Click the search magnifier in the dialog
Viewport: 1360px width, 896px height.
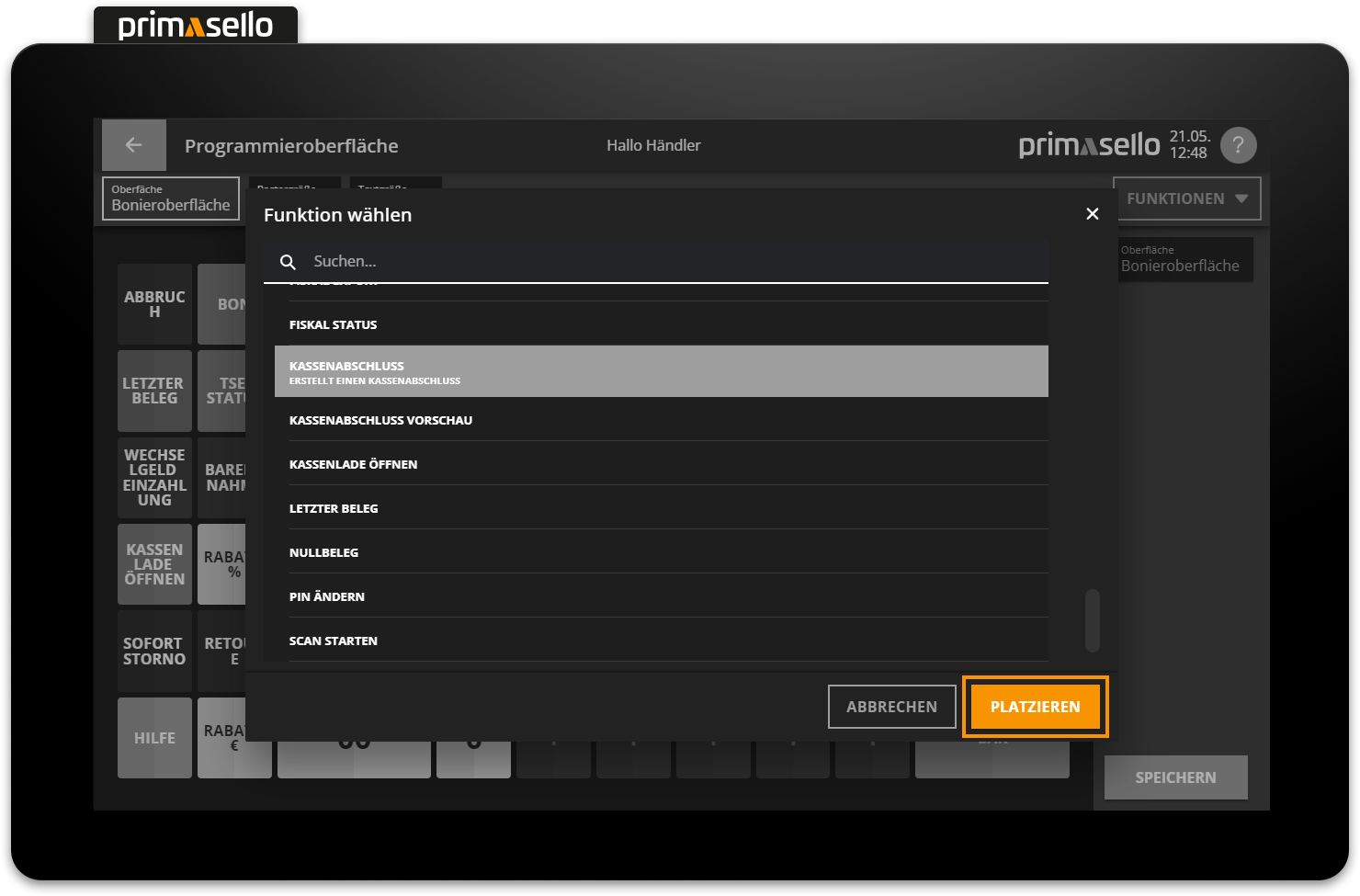coord(288,261)
